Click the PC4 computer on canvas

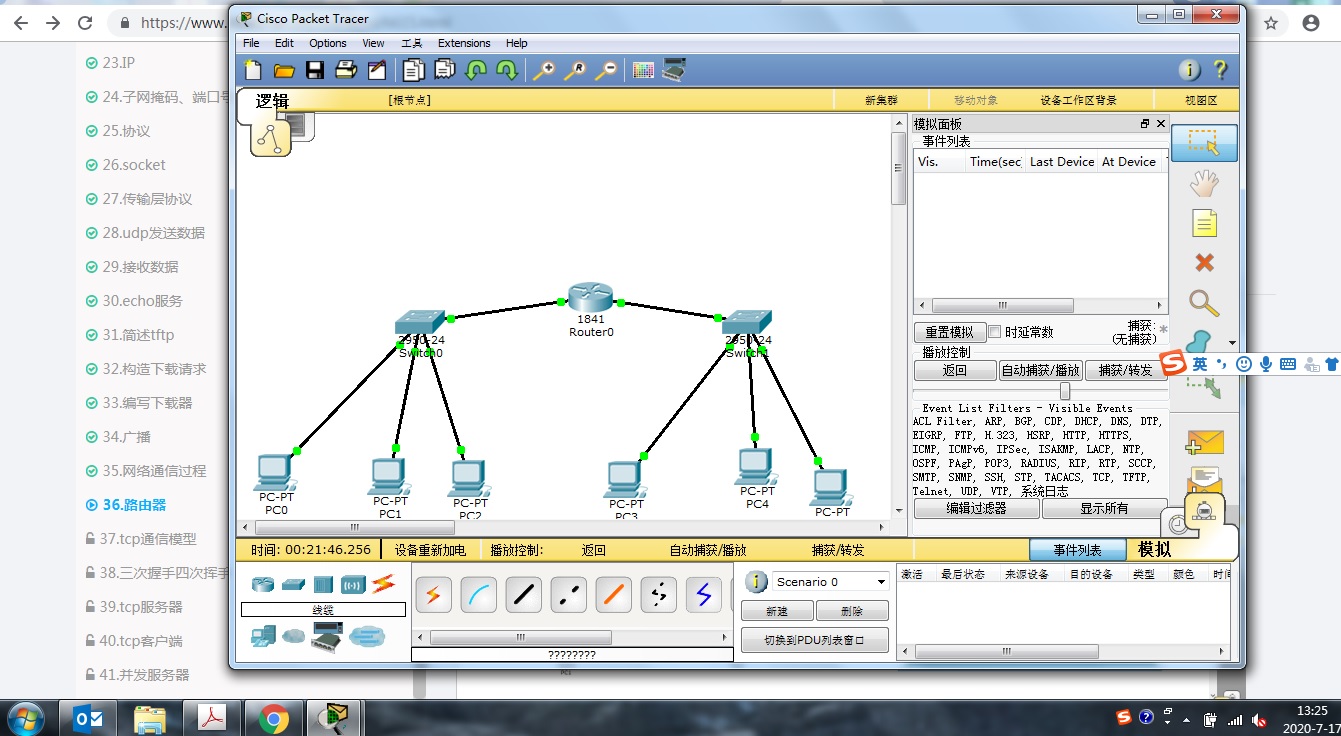click(x=757, y=466)
